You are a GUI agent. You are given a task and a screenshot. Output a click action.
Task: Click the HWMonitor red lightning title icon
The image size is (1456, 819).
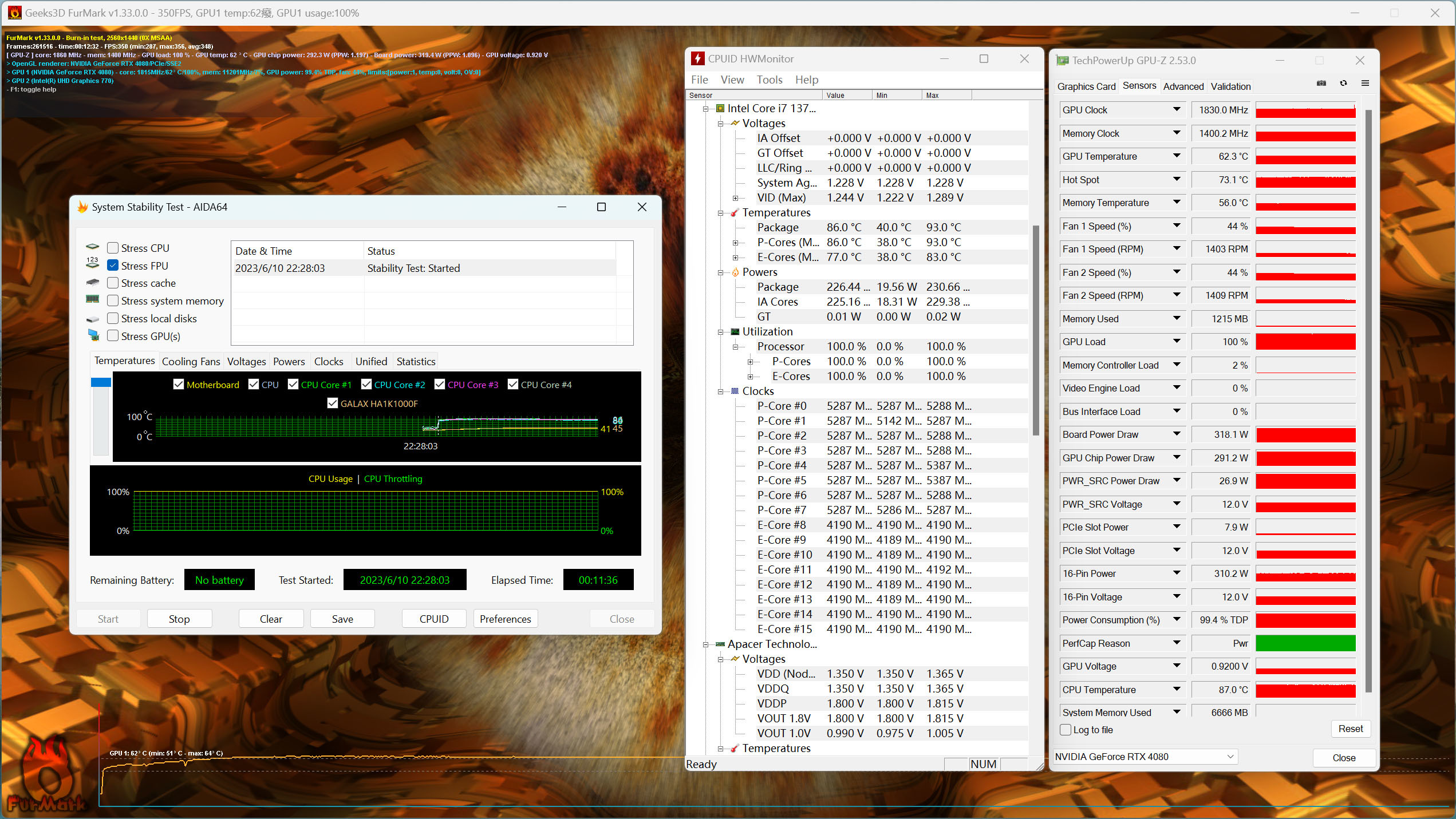point(697,59)
